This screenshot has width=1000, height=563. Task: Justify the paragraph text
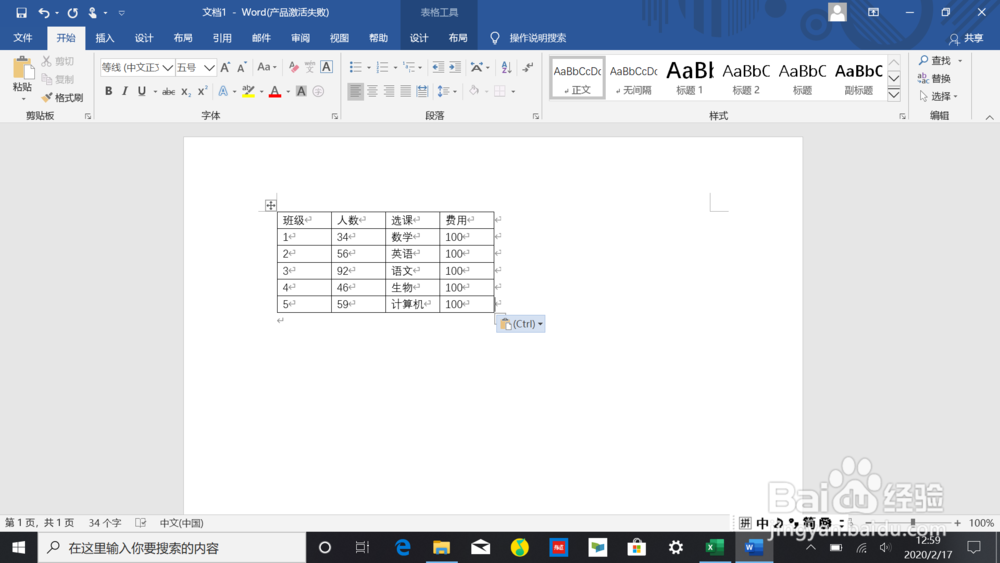click(406, 91)
